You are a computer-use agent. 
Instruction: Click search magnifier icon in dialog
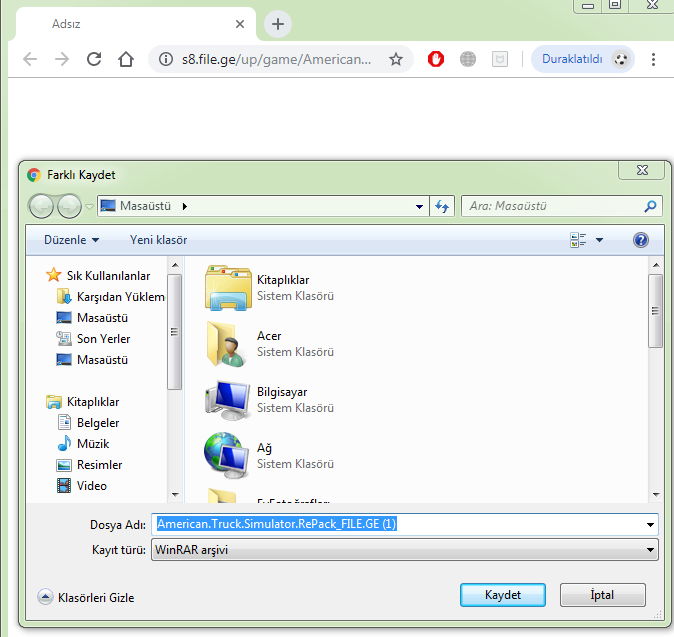pyautogui.click(x=651, y=206)
